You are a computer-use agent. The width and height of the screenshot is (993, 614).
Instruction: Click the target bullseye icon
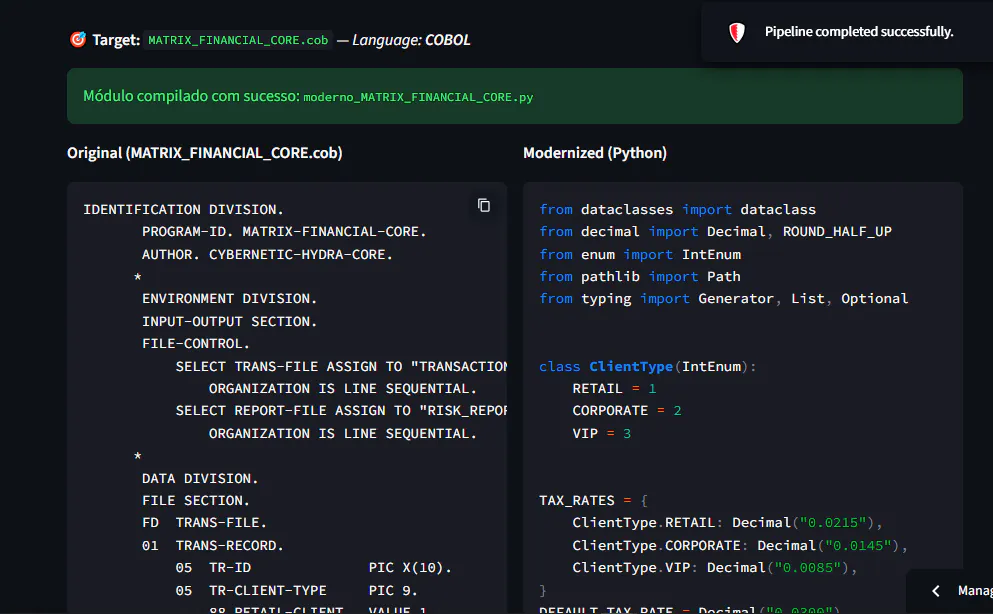[77, 39]
